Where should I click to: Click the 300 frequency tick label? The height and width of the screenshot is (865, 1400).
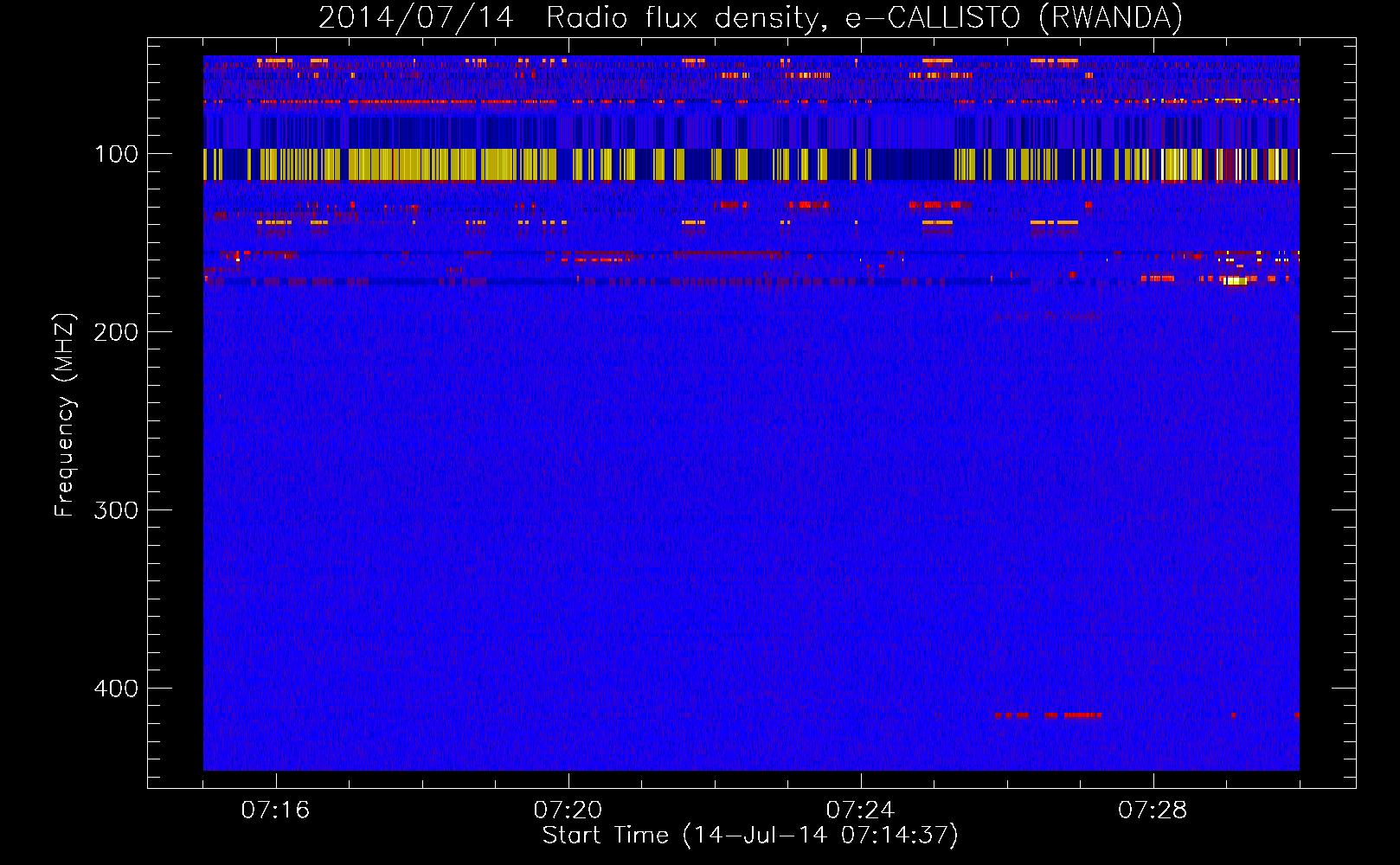116,510
